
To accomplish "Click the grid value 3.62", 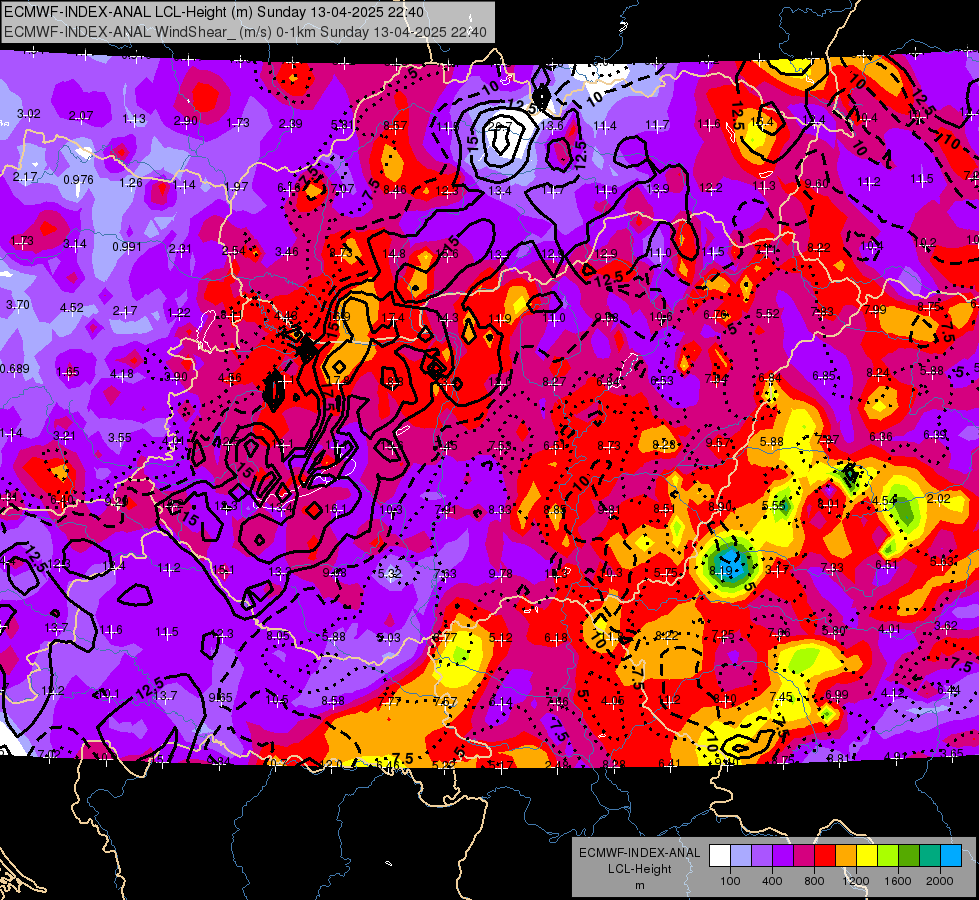I will (946, 626).
